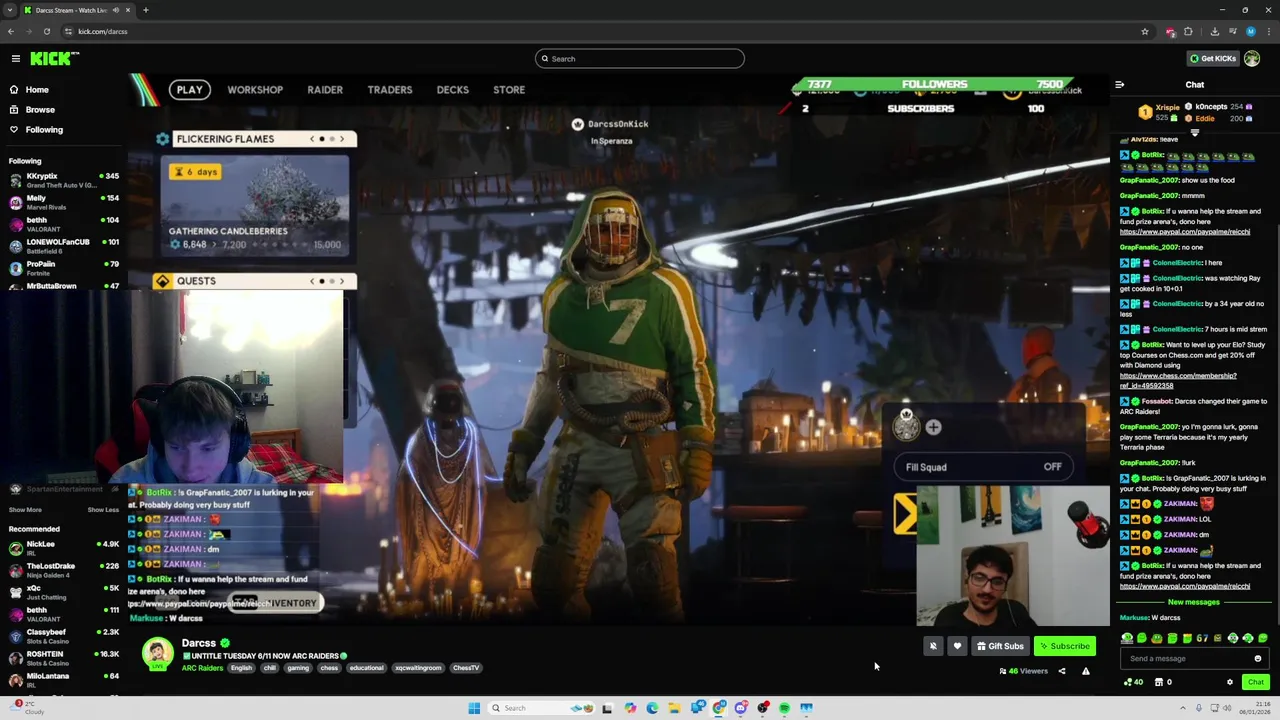Viewport: 1280px width, 720px height.
Task: Click the channel points icon showing 40
Action: point(1133,682)
